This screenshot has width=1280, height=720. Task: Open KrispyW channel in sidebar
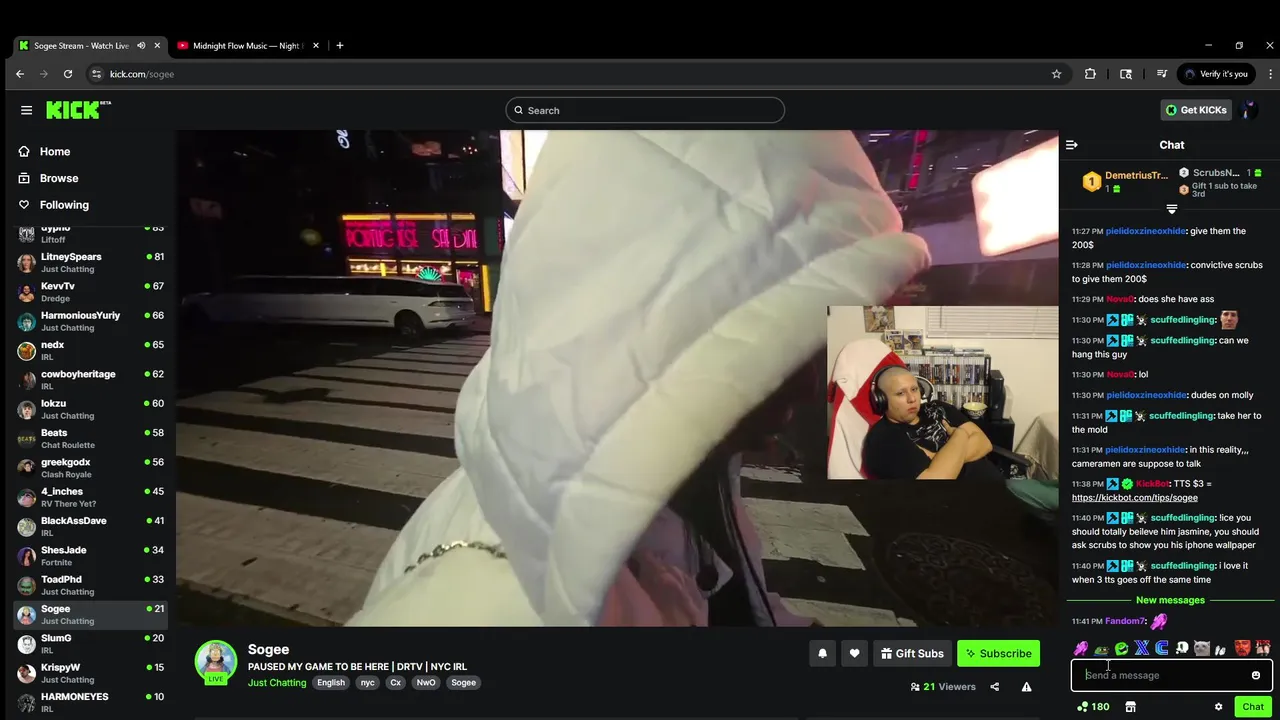(91, 673)
